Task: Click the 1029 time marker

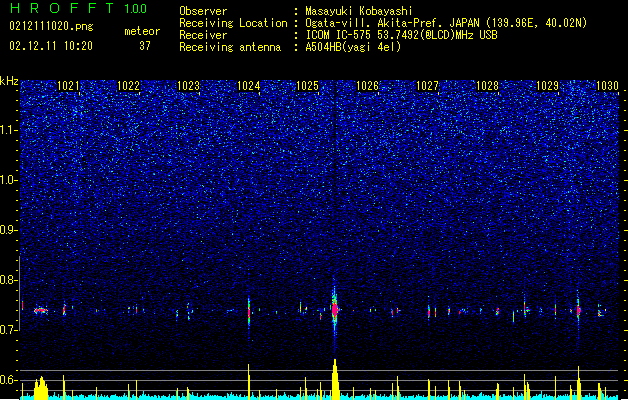Action: point(548,86)
